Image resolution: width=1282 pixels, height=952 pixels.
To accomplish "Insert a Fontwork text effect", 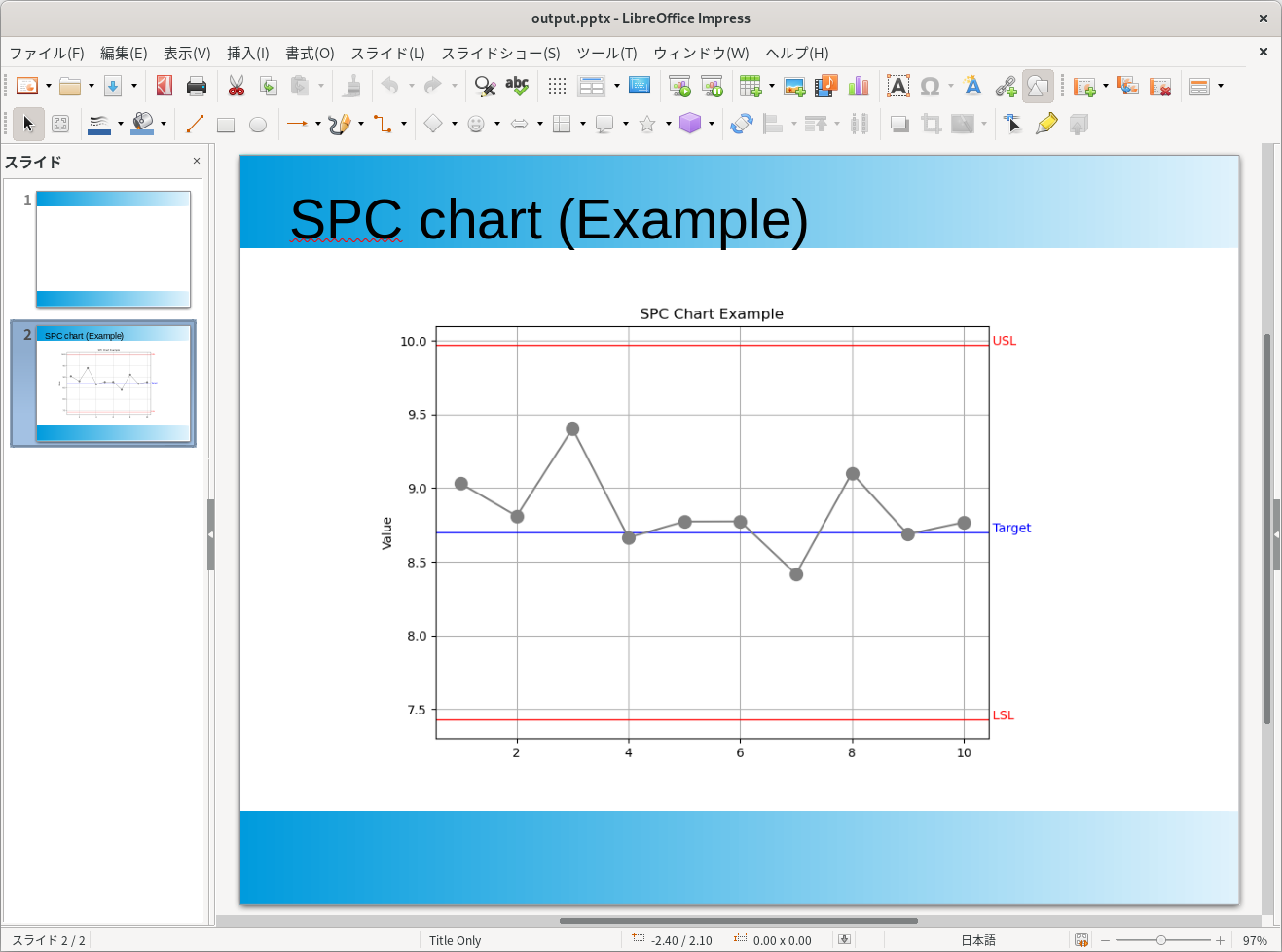I will (972, 86).
